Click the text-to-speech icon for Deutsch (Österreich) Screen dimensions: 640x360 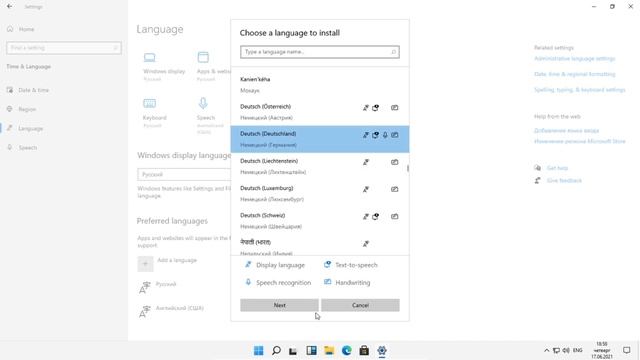(x=376, y=108)
